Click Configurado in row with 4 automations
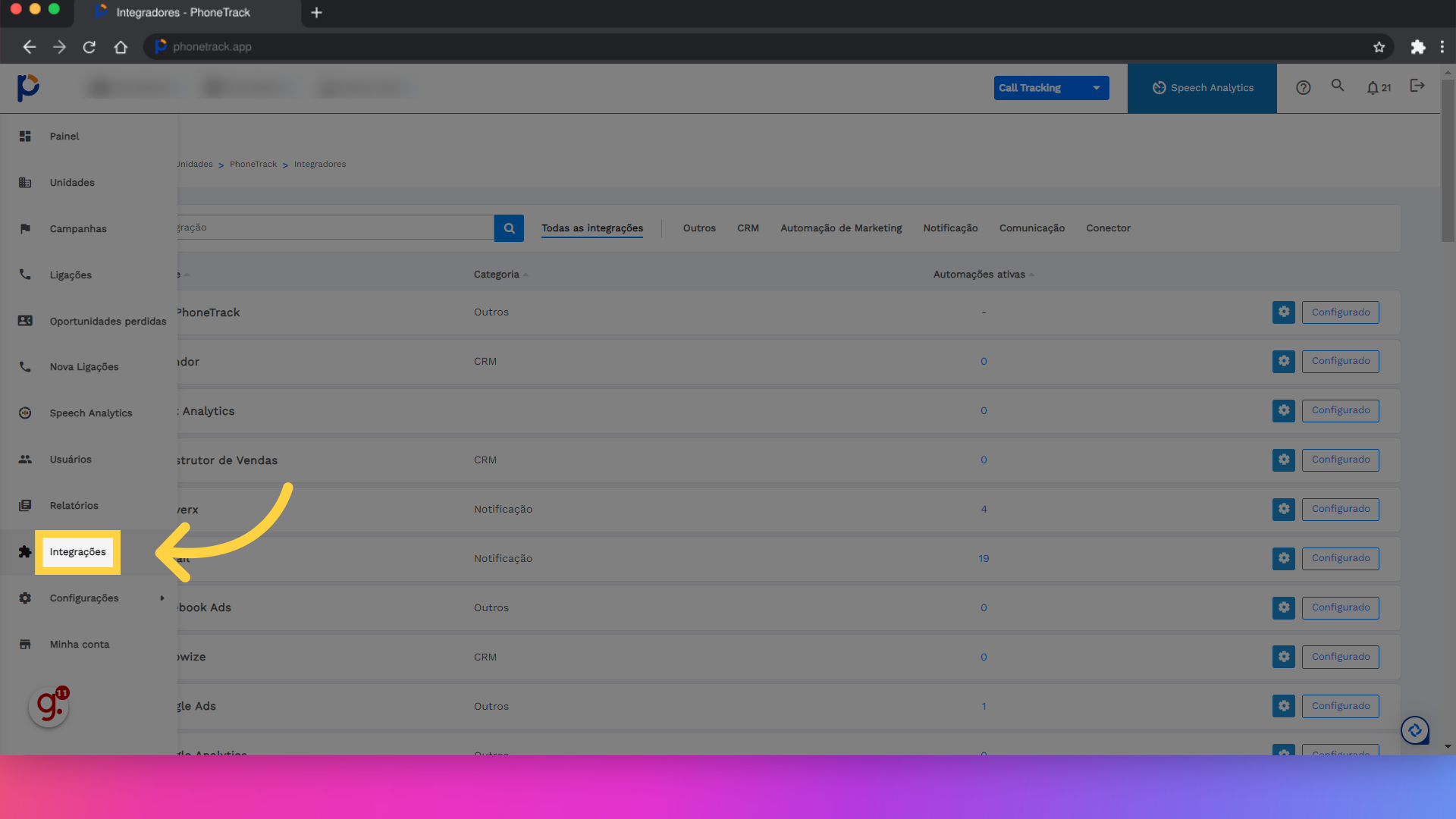Screen dimensions: 1456x819 tap(1341, 510)
